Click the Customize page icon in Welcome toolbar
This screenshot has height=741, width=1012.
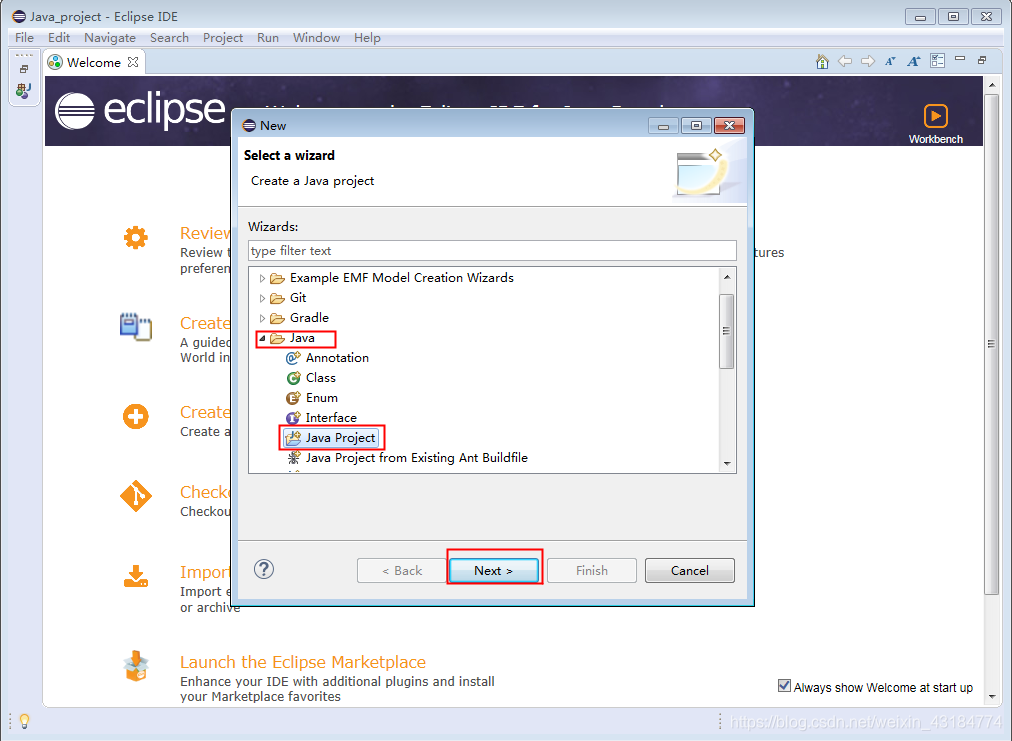(937, 61)
